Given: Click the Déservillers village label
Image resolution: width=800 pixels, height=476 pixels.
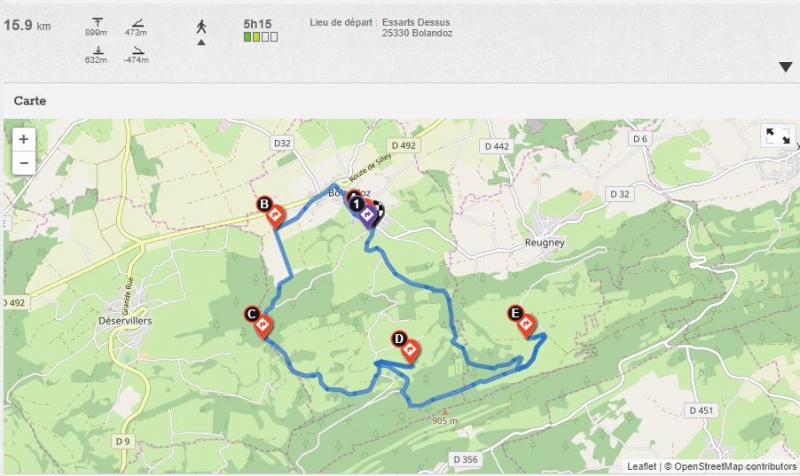Looking at the screenshot, I should pyautogui.click(x=125, y=321).
